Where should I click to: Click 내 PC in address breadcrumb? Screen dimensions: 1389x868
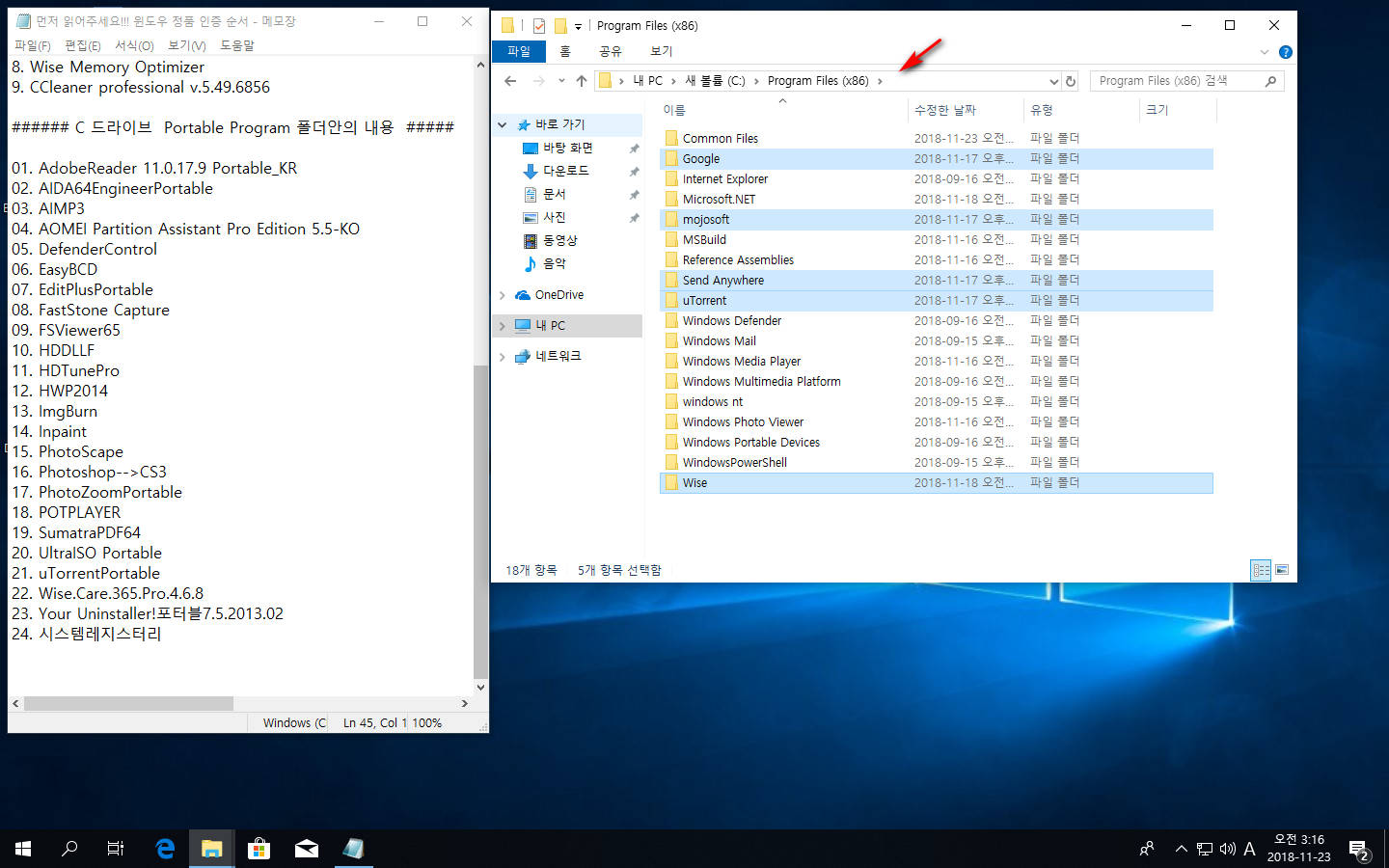648,81
